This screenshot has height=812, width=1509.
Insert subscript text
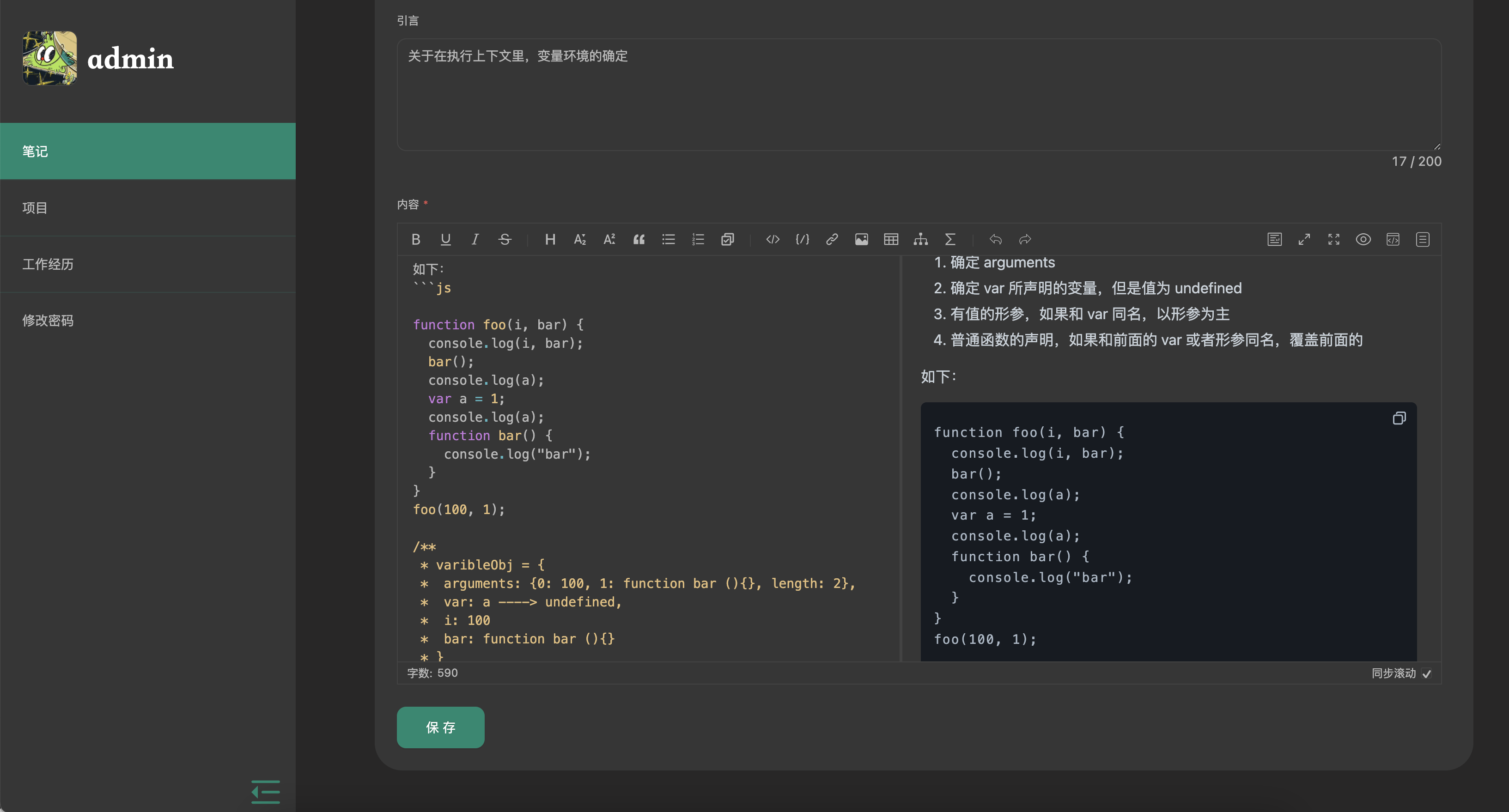pos(579,239)
